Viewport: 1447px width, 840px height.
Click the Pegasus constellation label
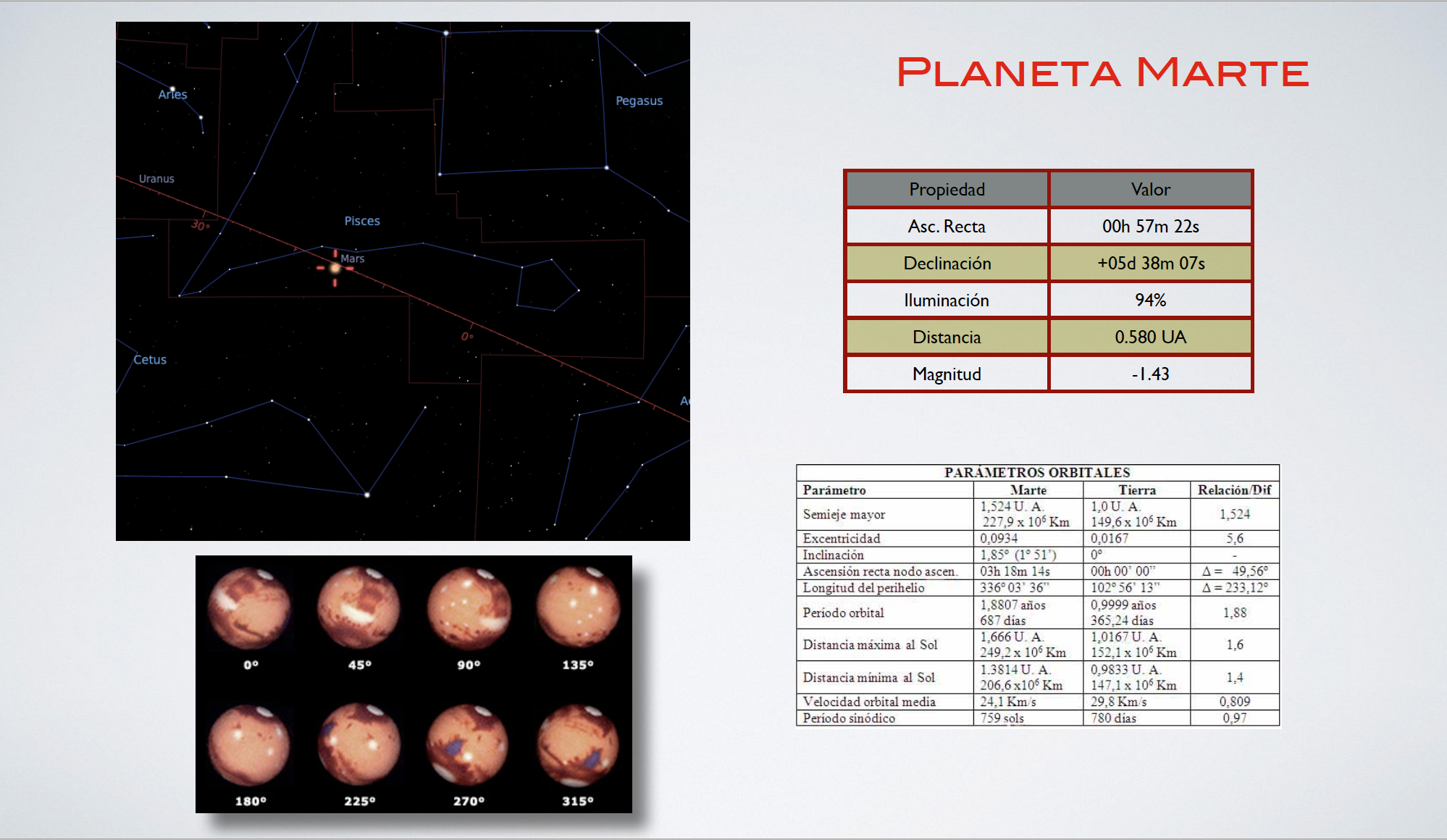tap(639, 101)
